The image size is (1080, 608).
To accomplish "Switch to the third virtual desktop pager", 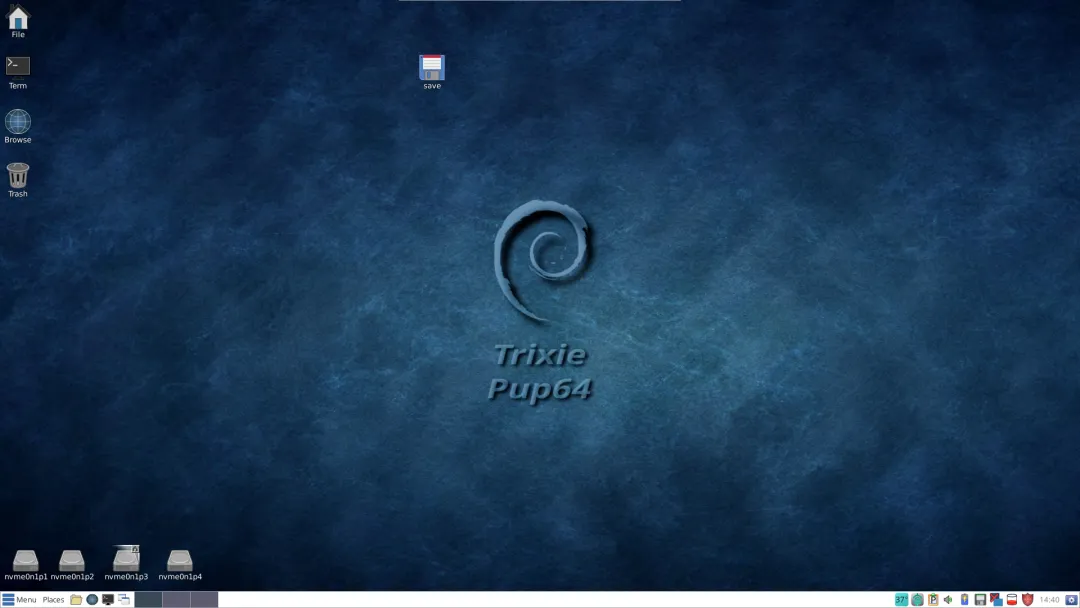I will [205, 600].
